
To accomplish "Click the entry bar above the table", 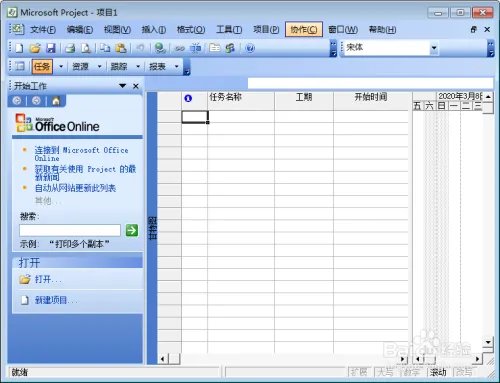I will tap(370, 83).
